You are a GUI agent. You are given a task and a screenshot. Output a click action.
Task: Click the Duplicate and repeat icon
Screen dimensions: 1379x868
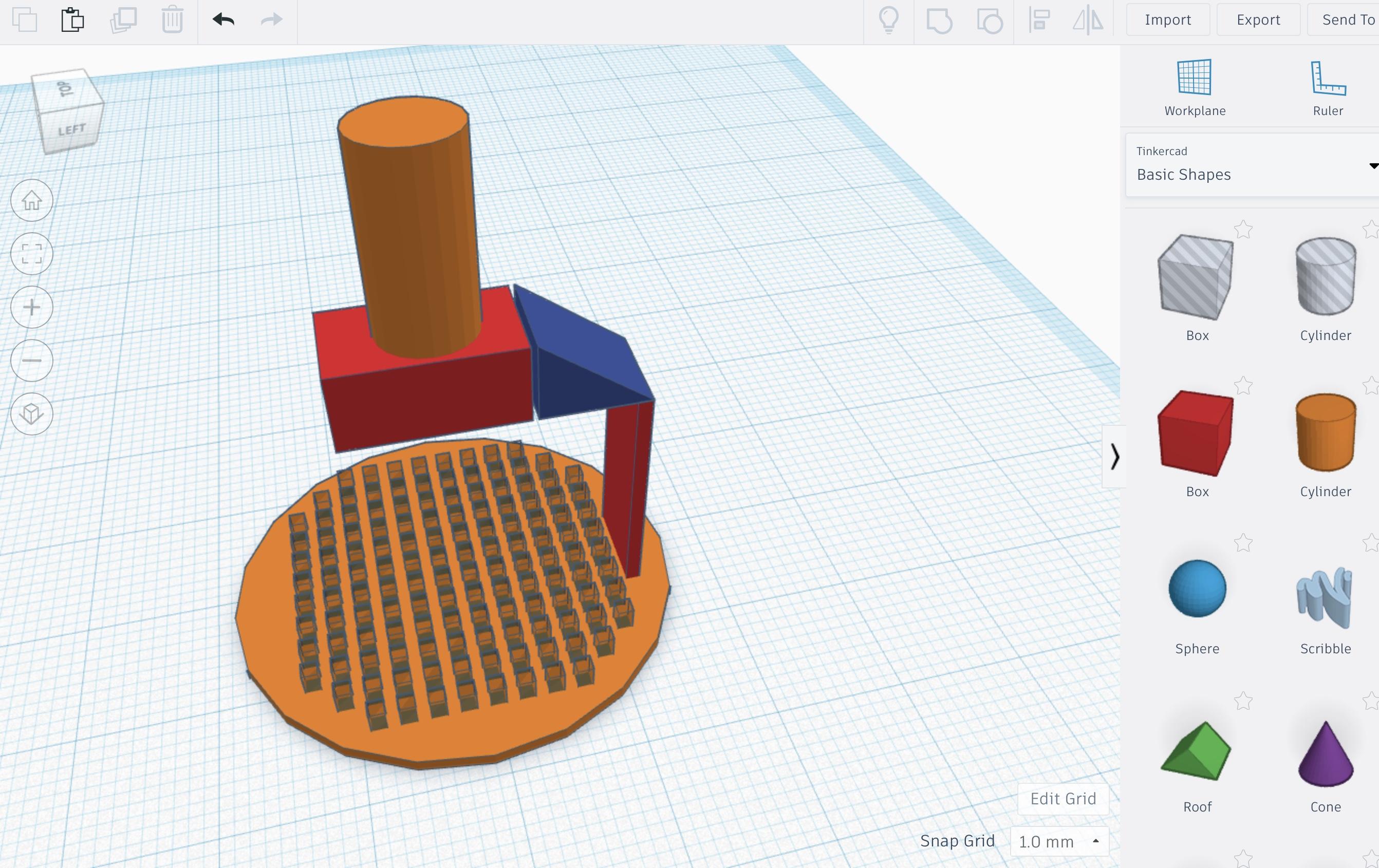click(x=123, y=20)
